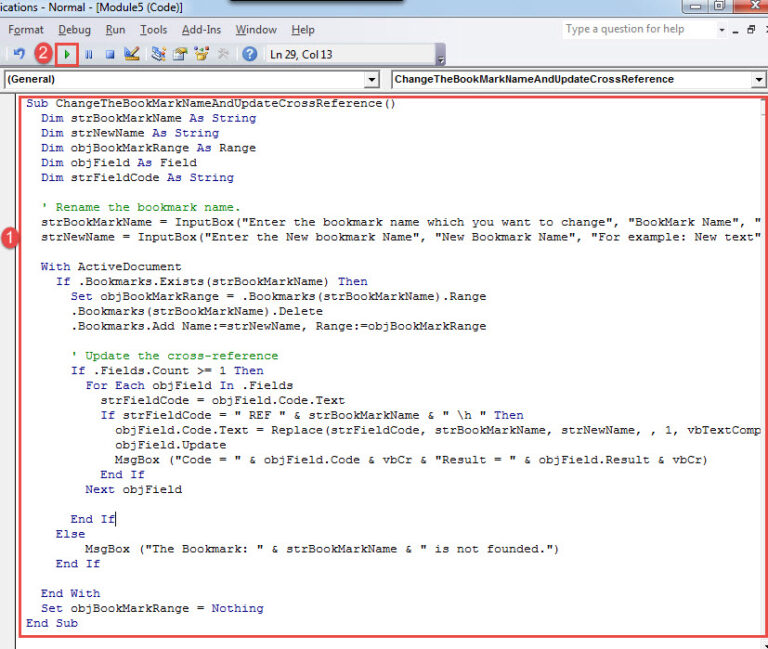Image resolution: width=768 pixels, height=649 pixels.
Task: Toggle Design Mode icon
Action: (132, 54)
